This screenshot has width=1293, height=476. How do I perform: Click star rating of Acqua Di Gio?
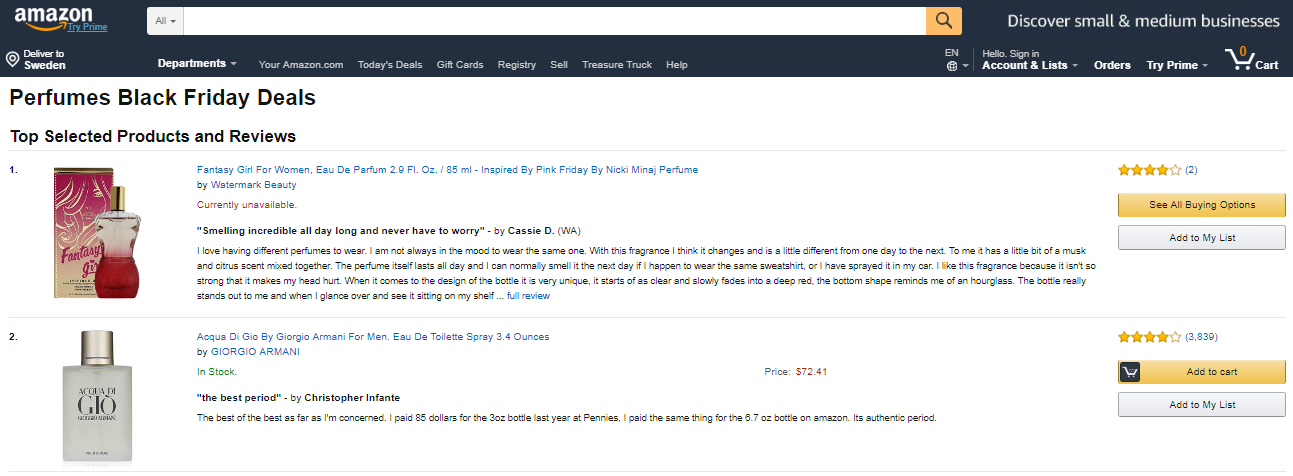tap(1149, 337)
